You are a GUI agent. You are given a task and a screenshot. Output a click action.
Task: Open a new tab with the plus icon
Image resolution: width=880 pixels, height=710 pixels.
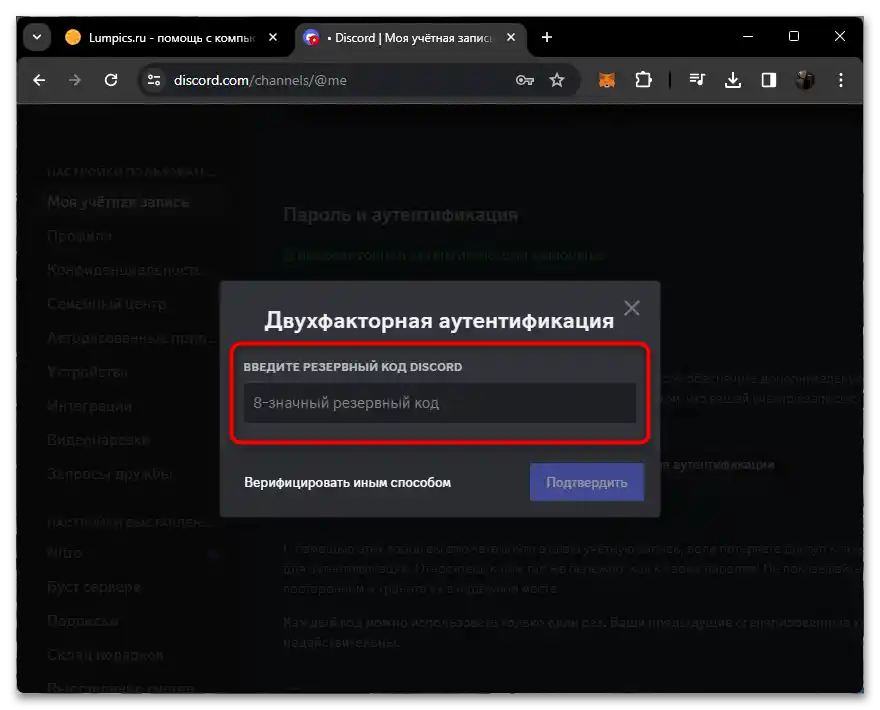coord(546,37)
